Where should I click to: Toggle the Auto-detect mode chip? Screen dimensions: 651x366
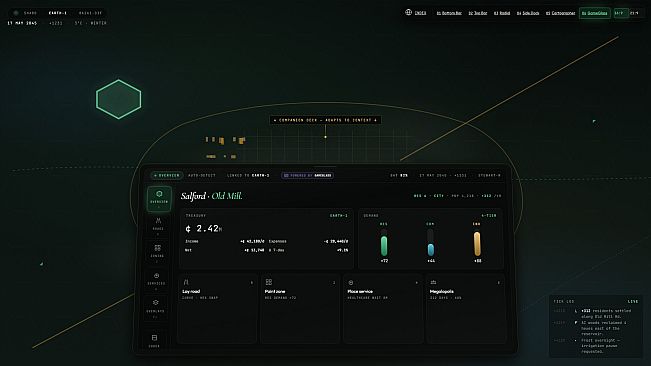pyautogui.click(x=202, y=176)
